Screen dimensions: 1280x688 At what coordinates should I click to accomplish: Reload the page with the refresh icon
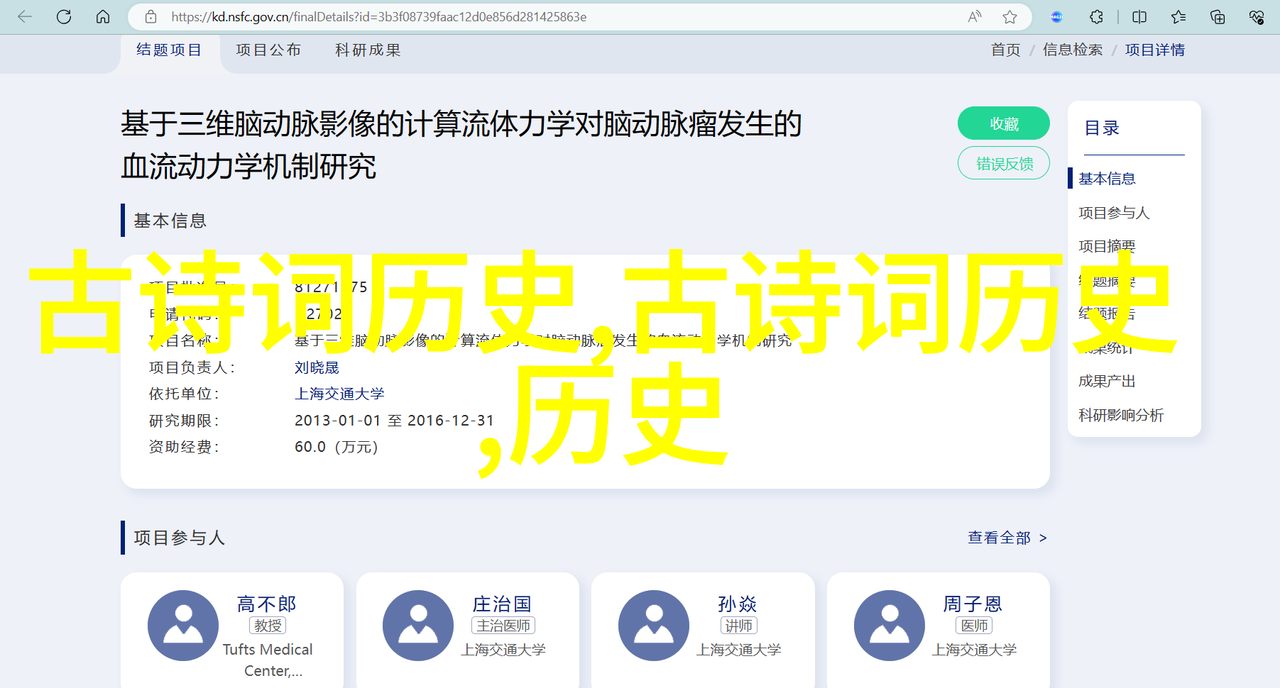64,17
